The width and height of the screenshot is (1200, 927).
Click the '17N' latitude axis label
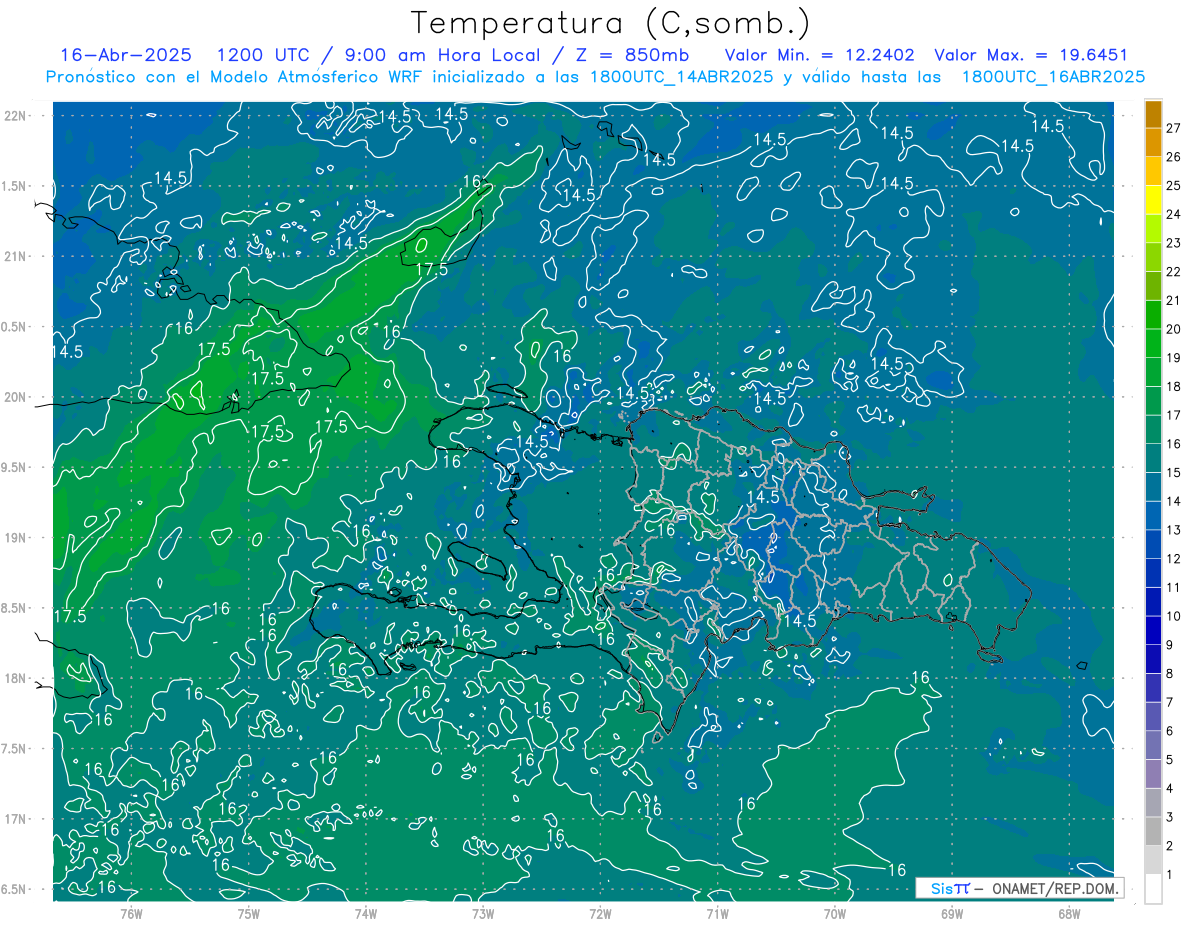tap(16, 819)
